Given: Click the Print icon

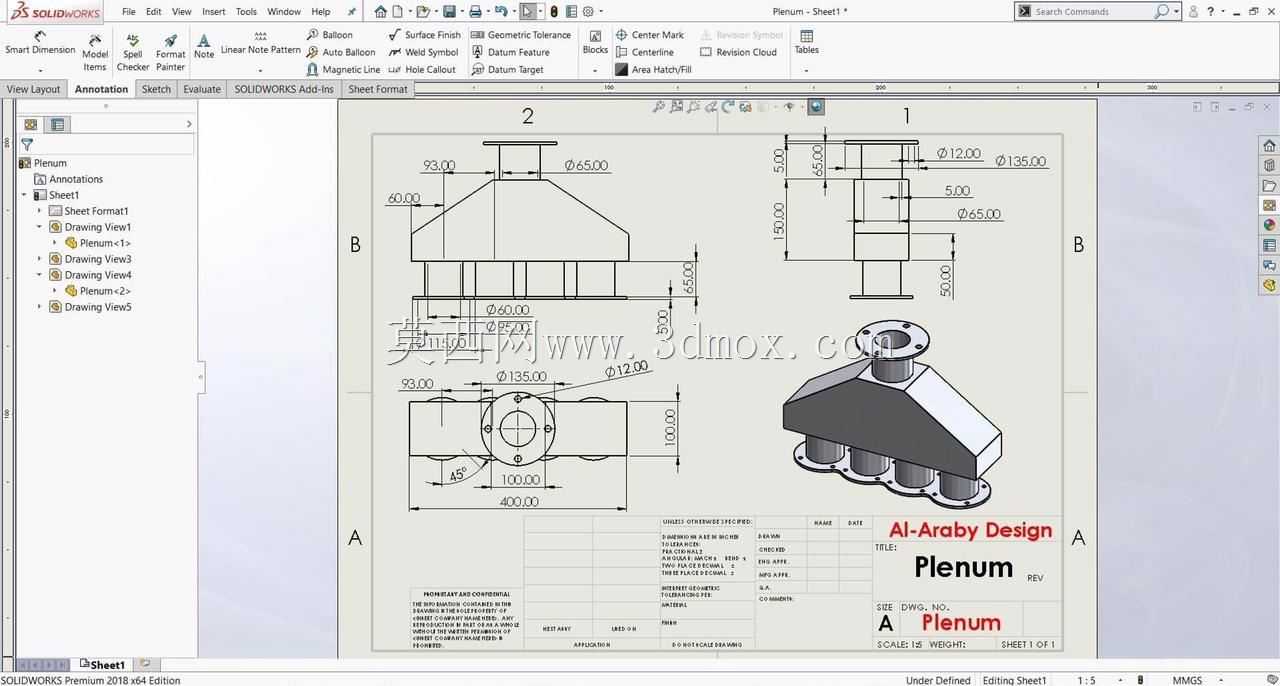Looking at the screenshot, I should coord(475,12).
